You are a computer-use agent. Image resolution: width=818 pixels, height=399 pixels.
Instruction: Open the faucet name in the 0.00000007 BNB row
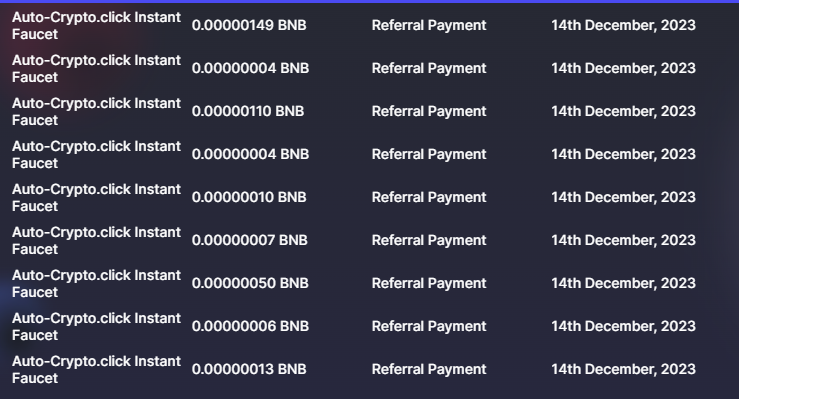[97, 240]
